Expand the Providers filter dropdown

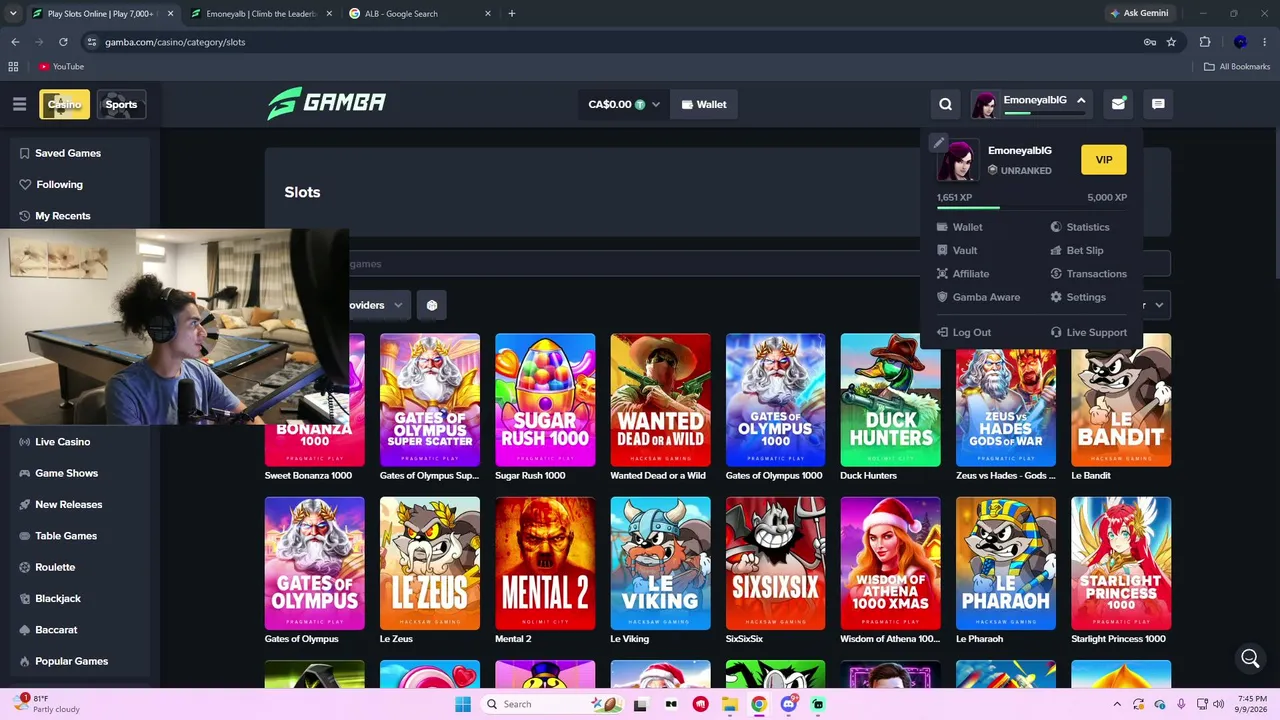click(379, 305)
